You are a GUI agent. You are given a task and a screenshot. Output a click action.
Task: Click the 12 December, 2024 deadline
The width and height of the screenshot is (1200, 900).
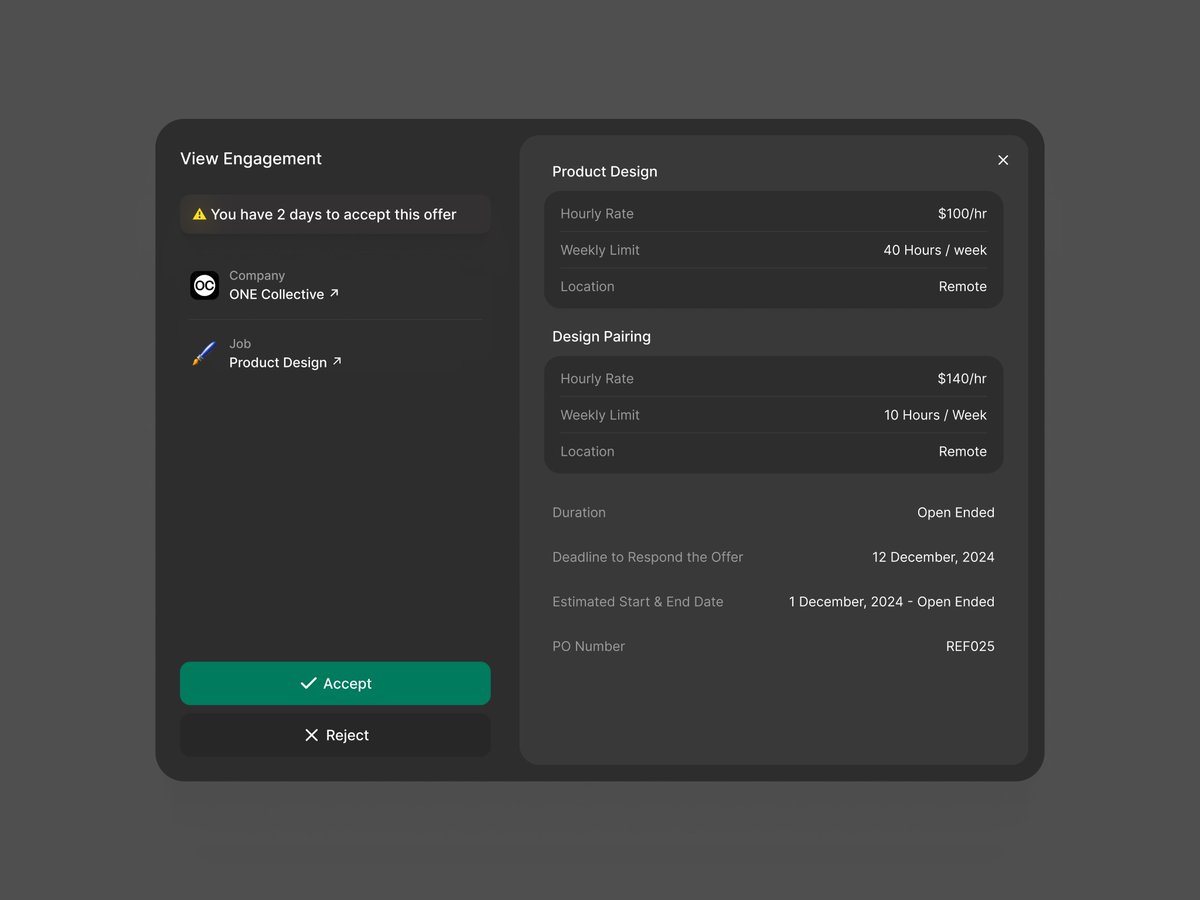pyautogui.click(x=933, y=557)
